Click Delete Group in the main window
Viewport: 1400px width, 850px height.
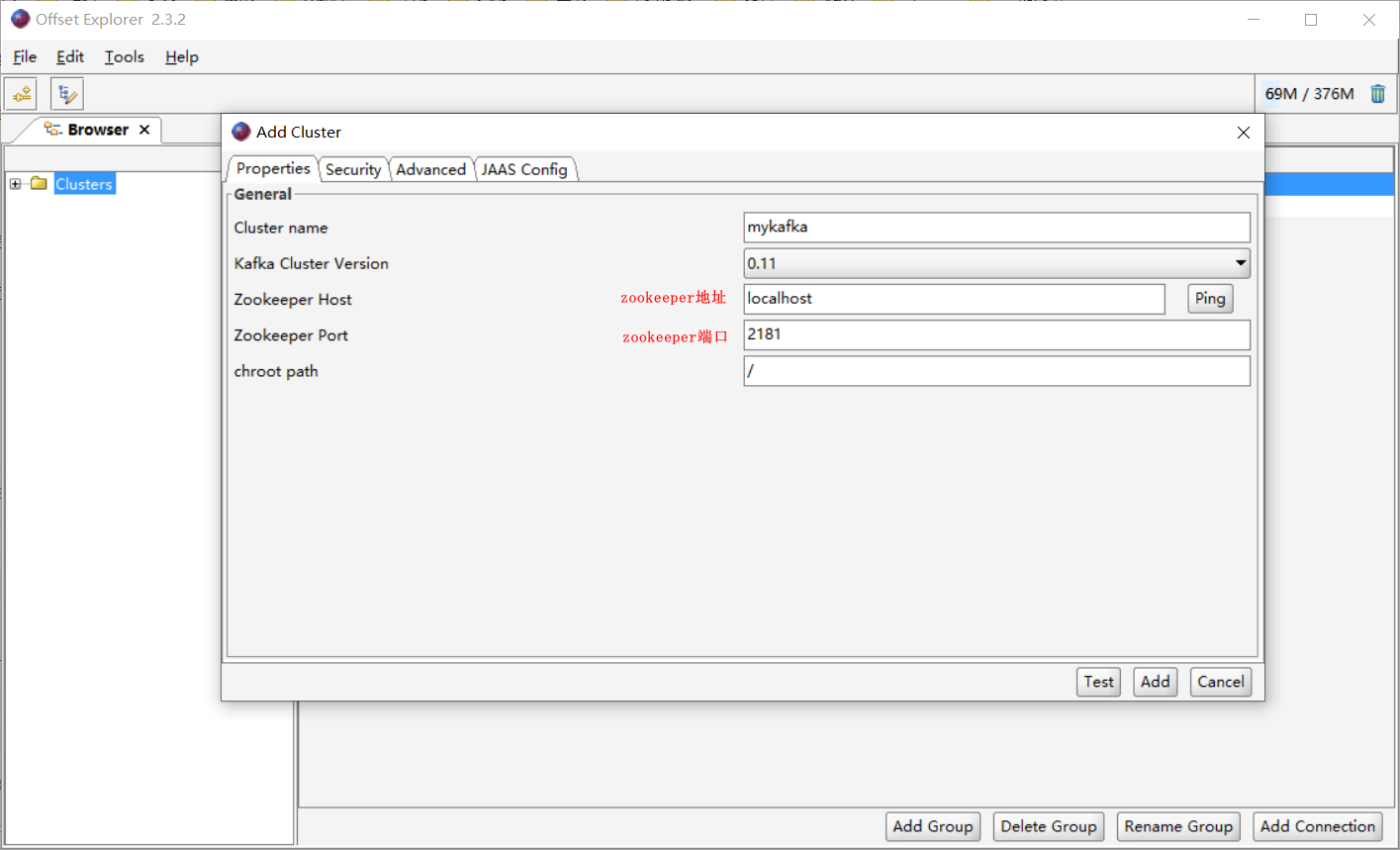1049,826
